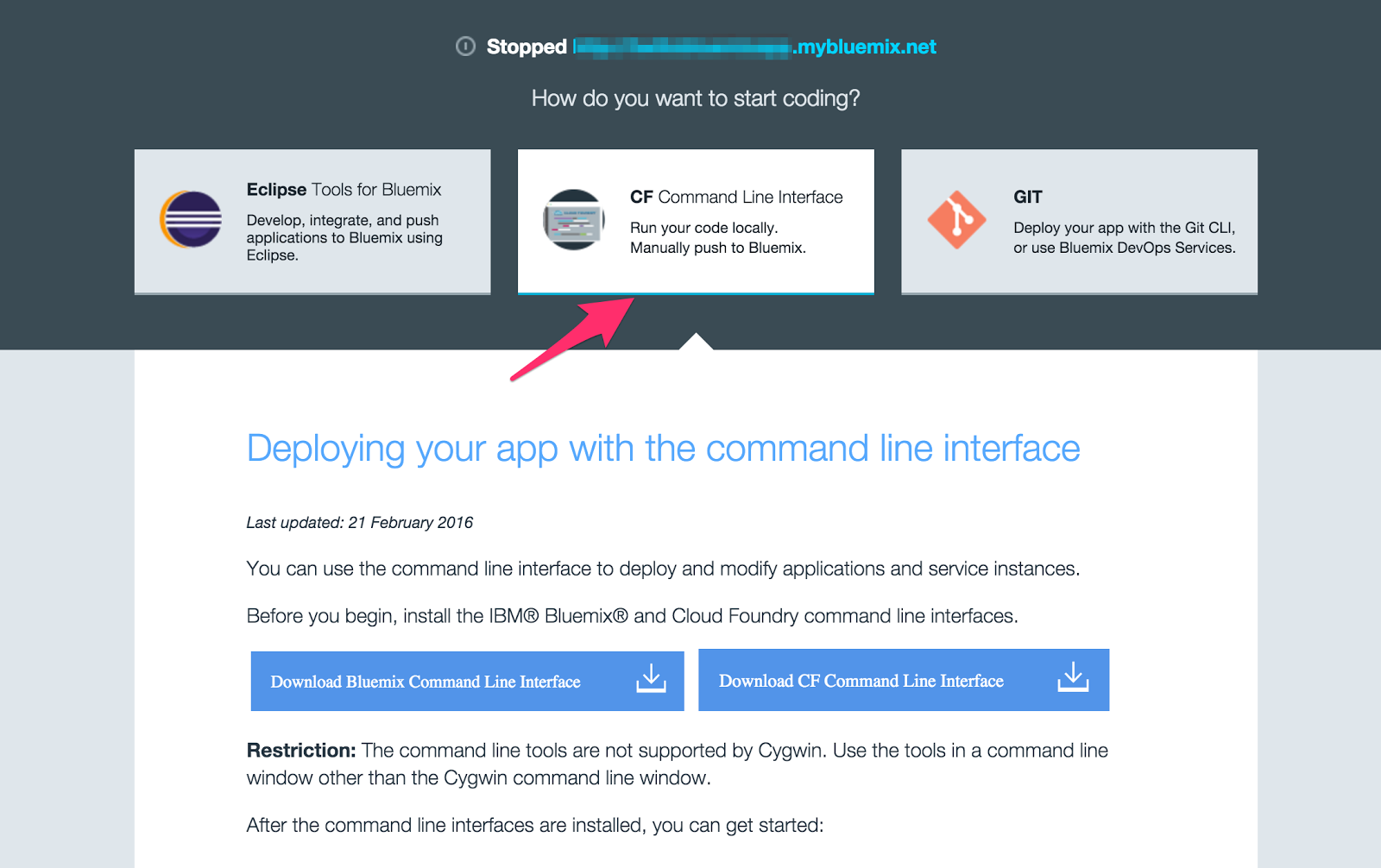
Task: Select Eclipse Tools for Bluemix card
Action: (312, 222)
